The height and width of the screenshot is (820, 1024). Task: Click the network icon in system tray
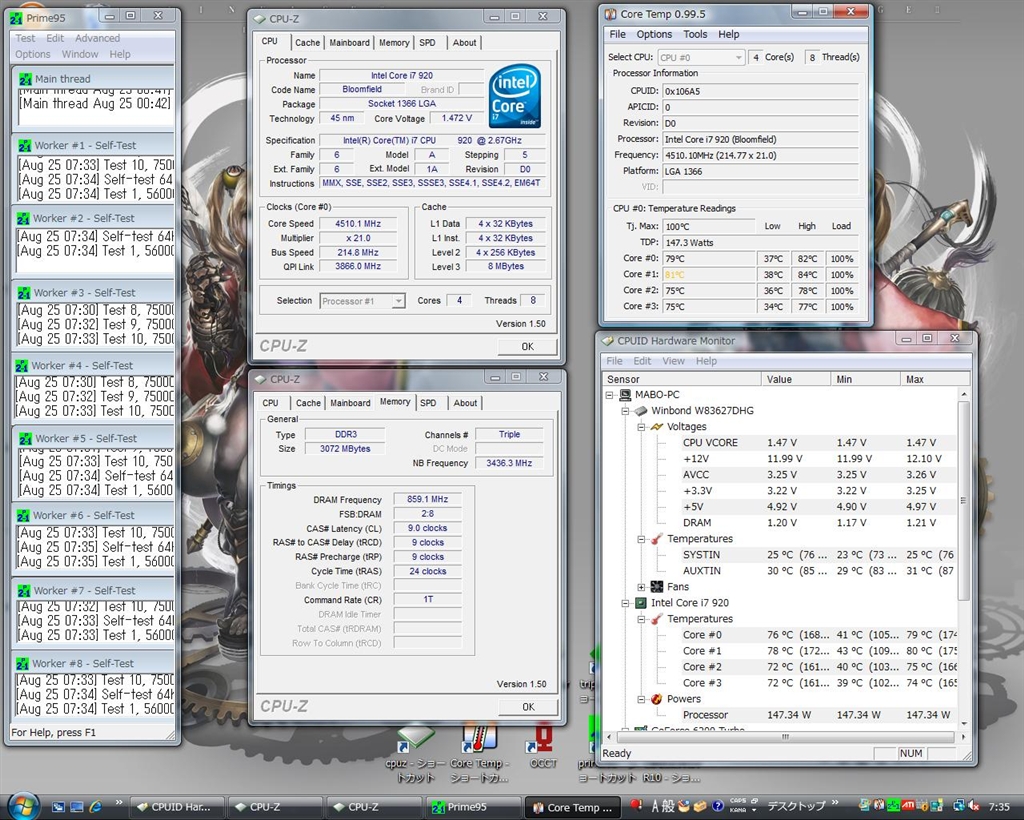[959, 806]
